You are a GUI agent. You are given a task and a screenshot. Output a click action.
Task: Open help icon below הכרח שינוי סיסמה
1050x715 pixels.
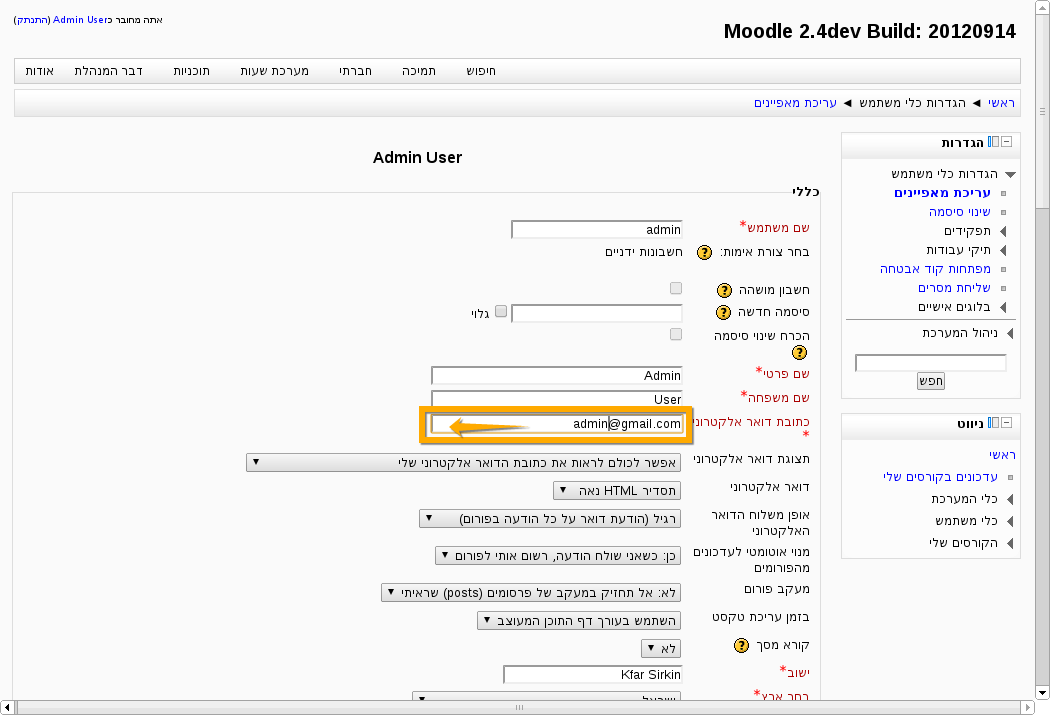coord(800,353)
